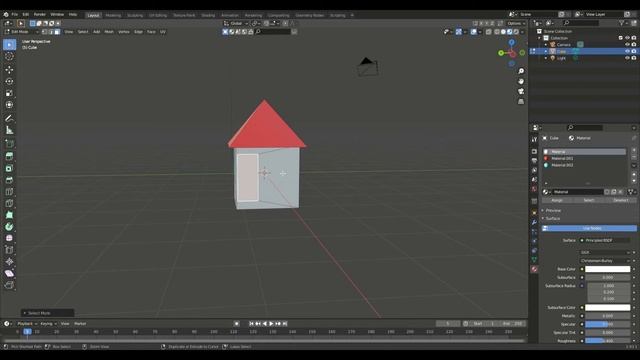Click the Use Nodes button
Viewport: 640px width, 360px height.
tap(589, 229)
